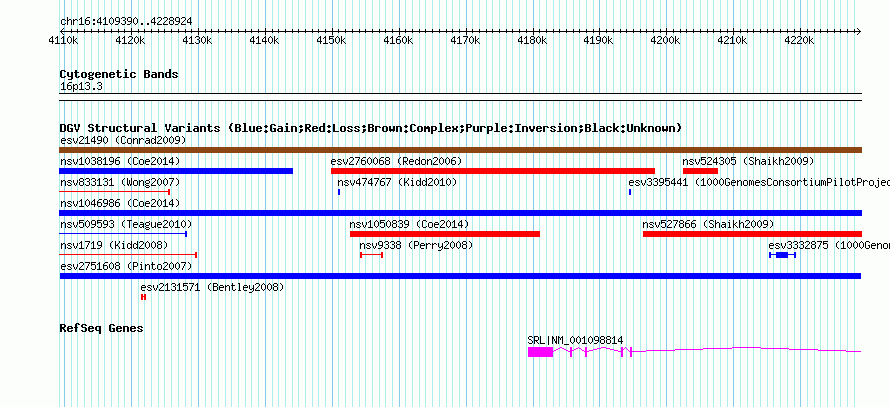
Task: Click the 4140k ruler tick label
Action: 265,41
